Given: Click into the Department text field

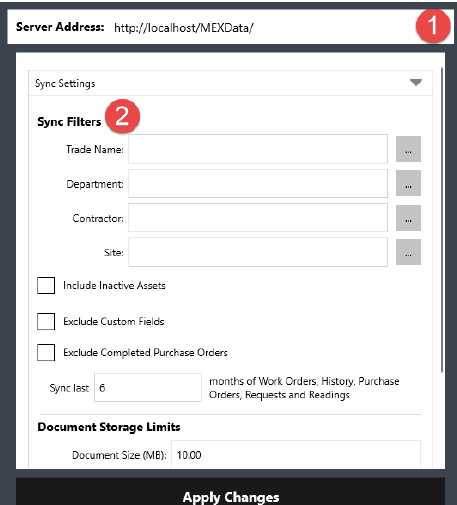Looking at the screenshot, I should 258,183.
